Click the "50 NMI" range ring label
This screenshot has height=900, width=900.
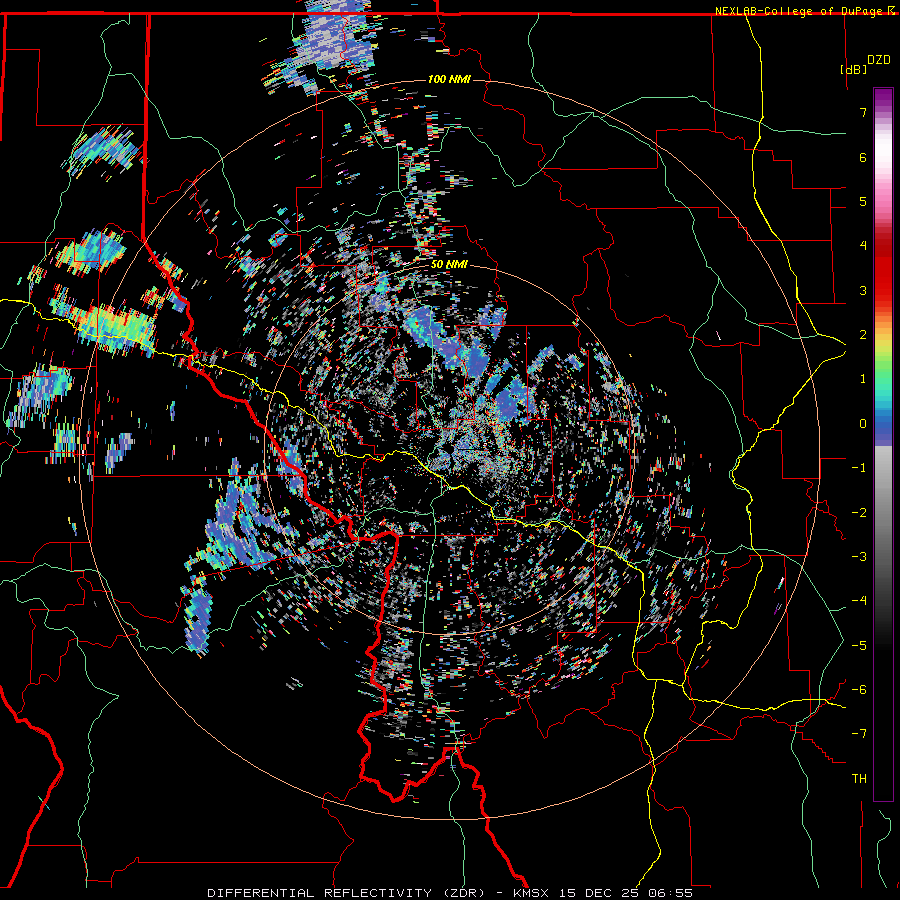[449, 265]
